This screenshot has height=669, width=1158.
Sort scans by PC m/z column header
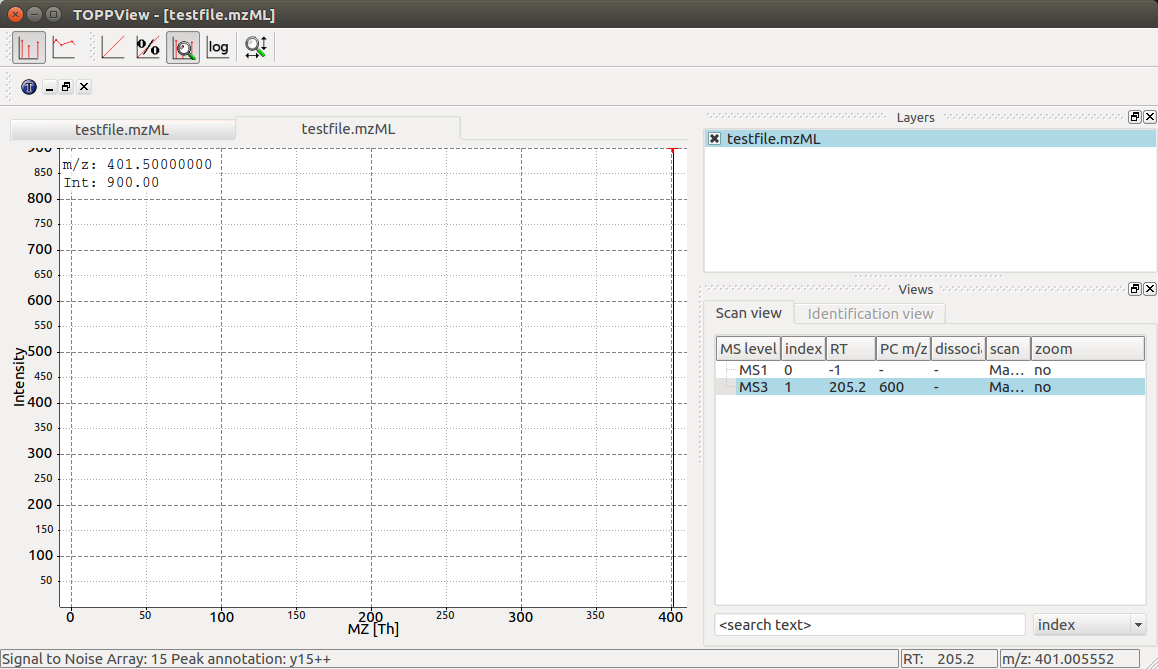pos(903,349)
